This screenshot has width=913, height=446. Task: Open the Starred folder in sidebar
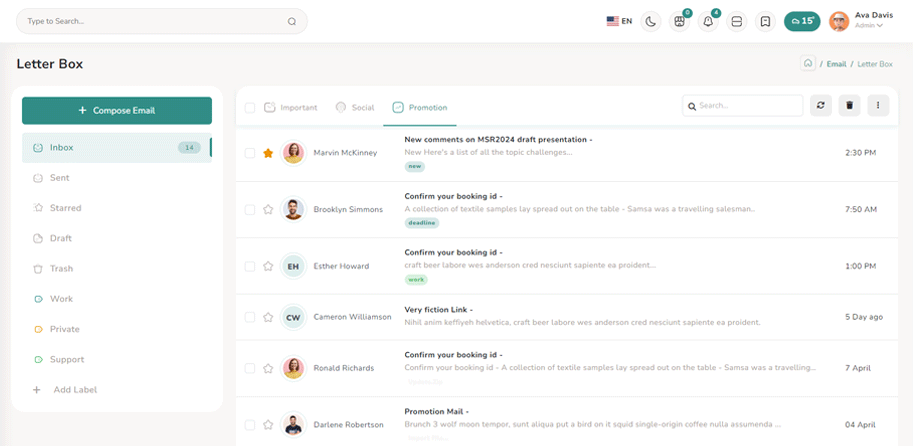pyautogui.click(x=66, y=208)
